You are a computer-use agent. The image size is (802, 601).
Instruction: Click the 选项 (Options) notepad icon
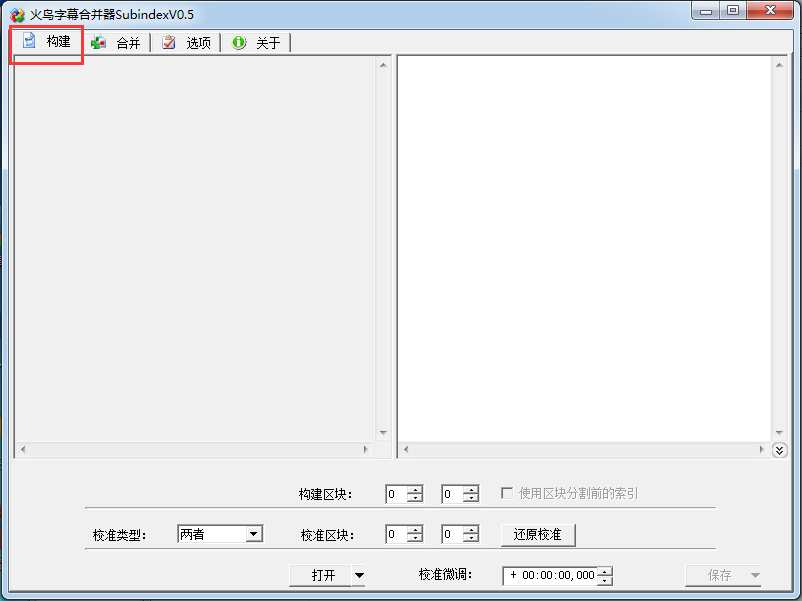click(169, 42)
